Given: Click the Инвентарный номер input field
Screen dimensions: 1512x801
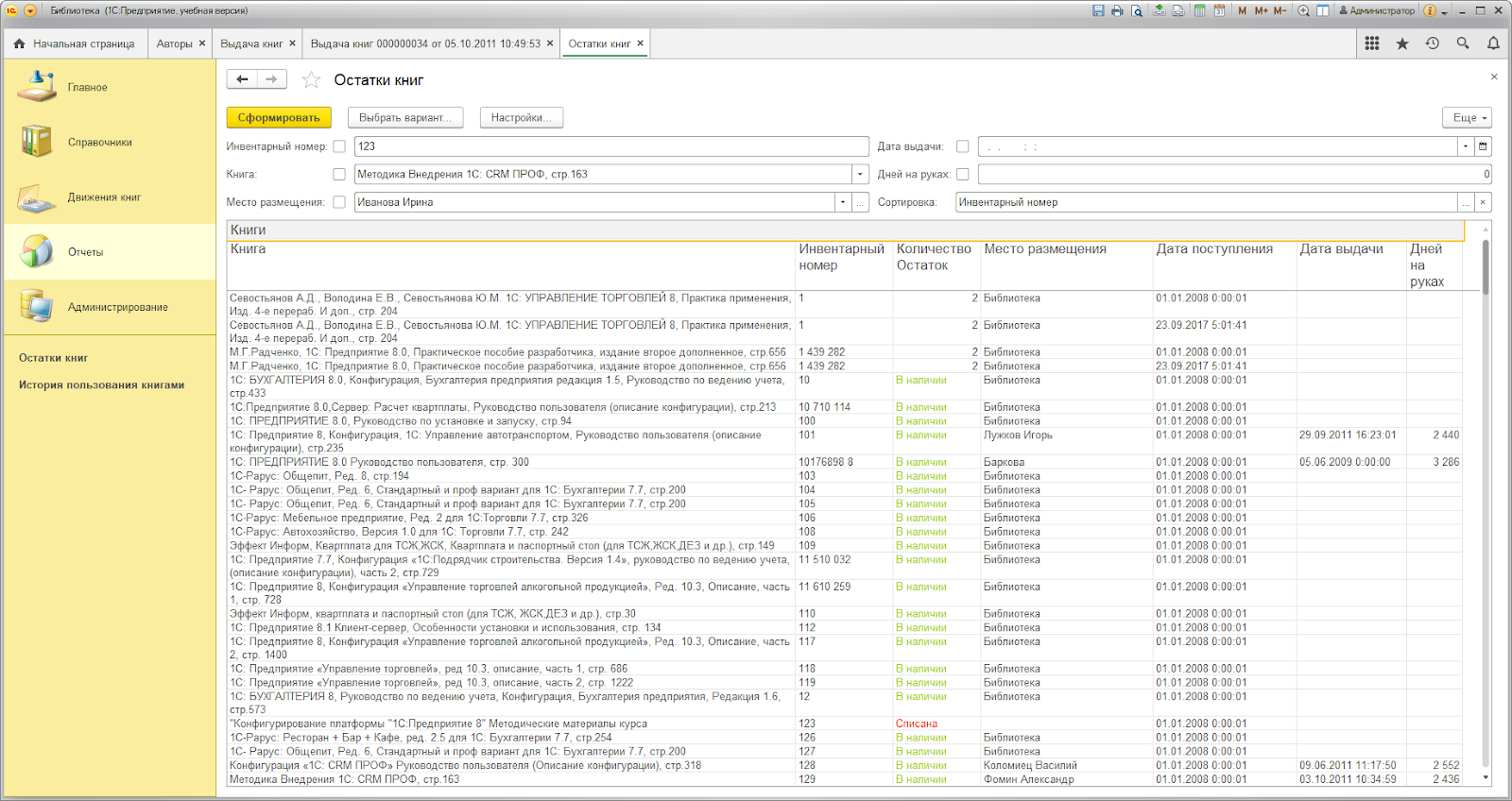Looking at the screenshot, I should click(611, 146).
